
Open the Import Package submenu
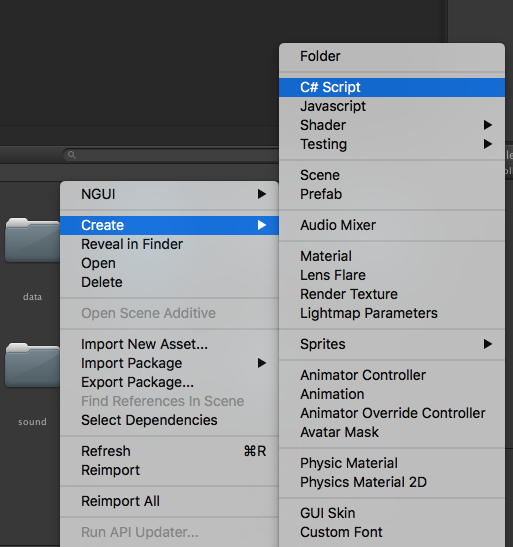click(169, 363)
